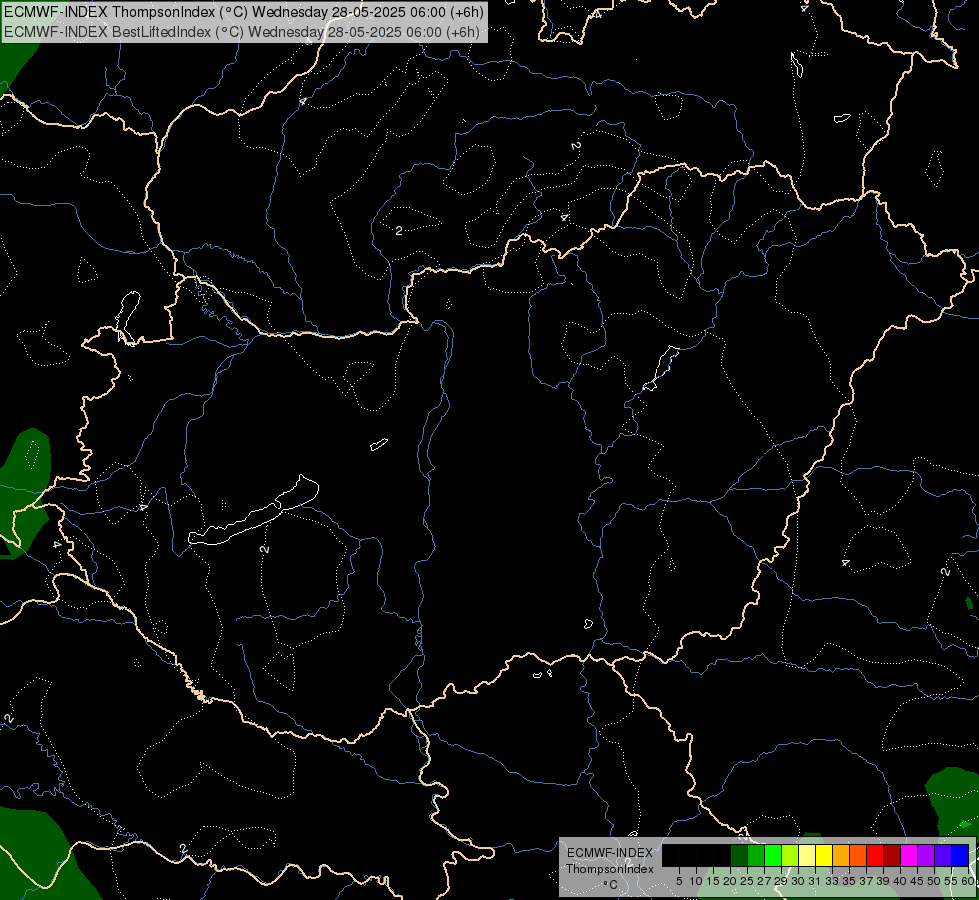The height and width of the screenshot is (900, 979).
Task: Click the dark green 20–25 legend swatch
Action: point(739,855)
